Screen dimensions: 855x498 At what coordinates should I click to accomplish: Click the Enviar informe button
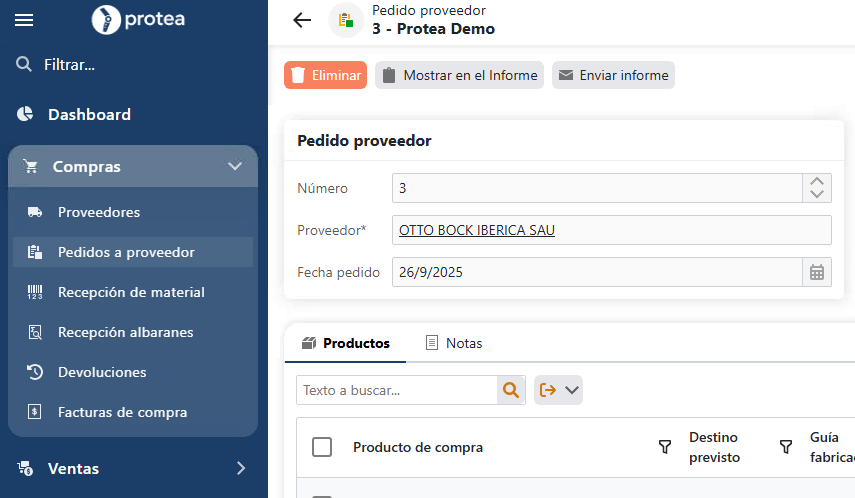tap(613, 75)
